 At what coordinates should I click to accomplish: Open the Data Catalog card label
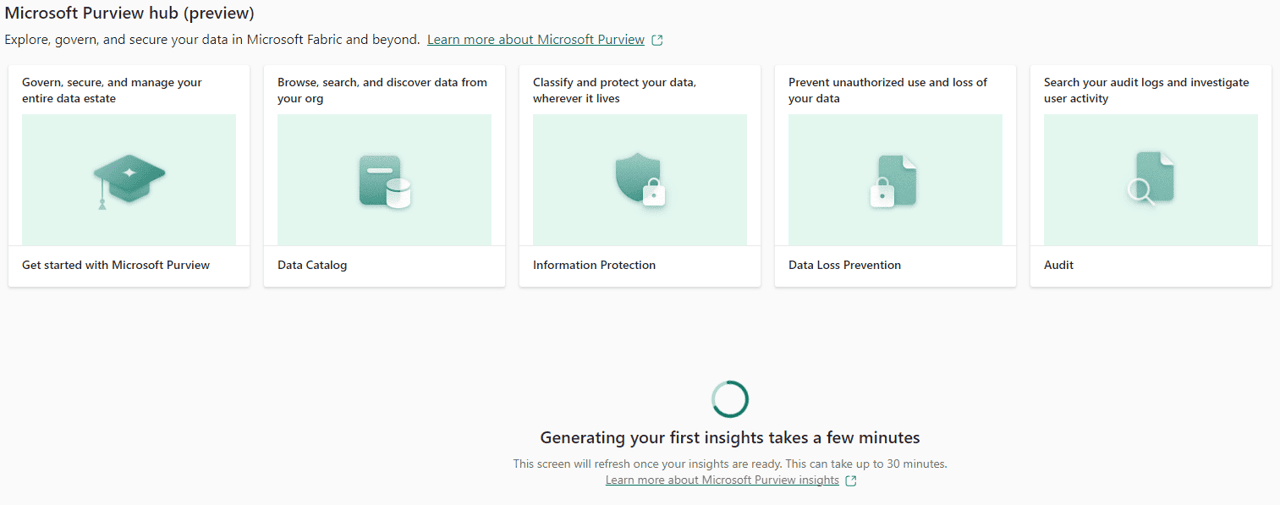(x=312, y=265)
